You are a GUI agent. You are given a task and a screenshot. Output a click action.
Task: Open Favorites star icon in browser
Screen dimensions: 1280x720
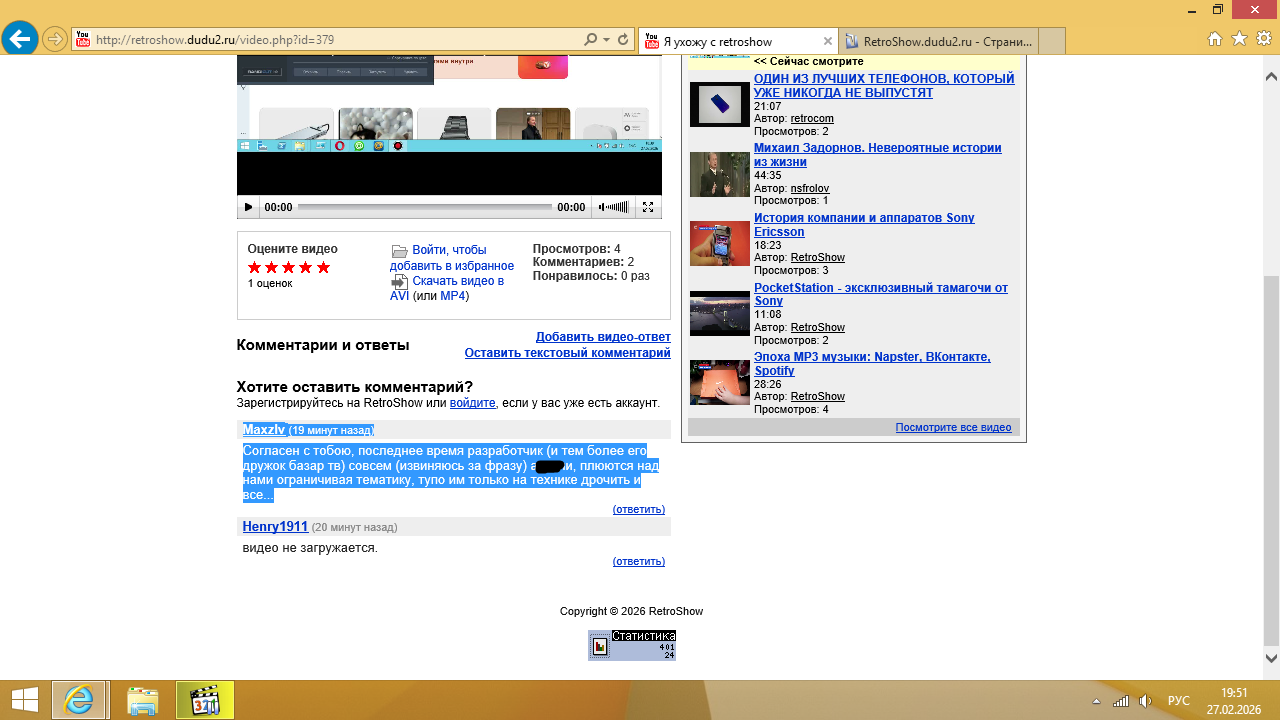[x=1239, y=39]
